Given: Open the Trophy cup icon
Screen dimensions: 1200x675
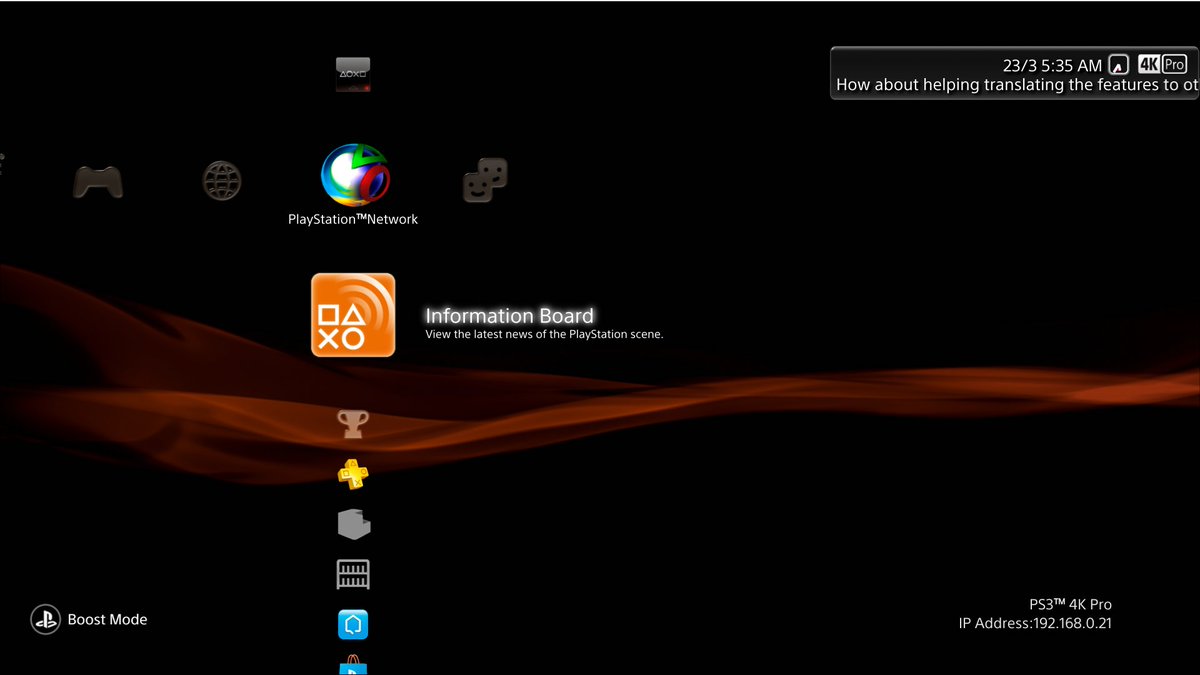Looking at the screenshot, I should 353,424.
